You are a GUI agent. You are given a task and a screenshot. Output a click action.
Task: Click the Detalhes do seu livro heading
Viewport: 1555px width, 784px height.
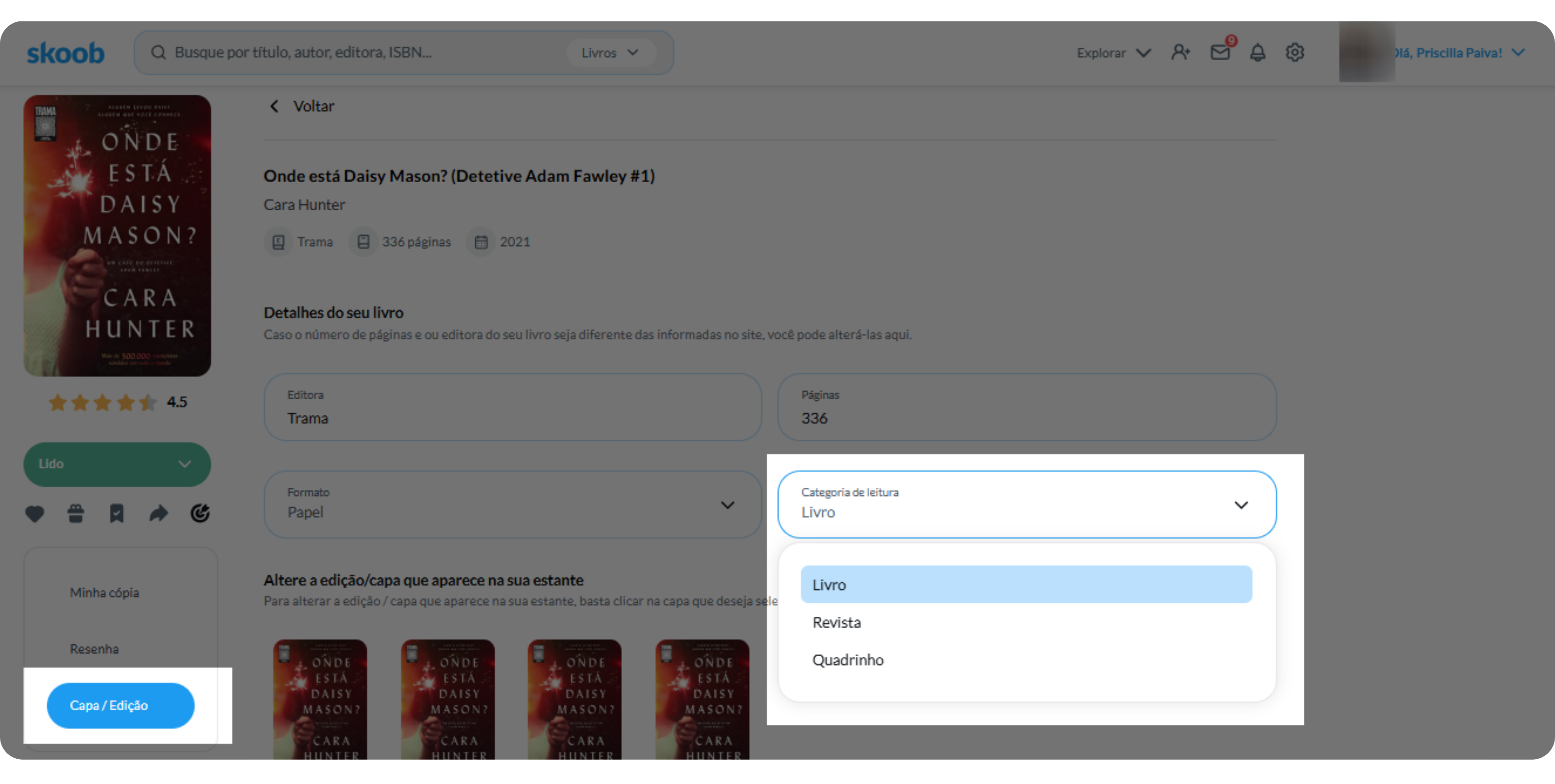point(333,313)
